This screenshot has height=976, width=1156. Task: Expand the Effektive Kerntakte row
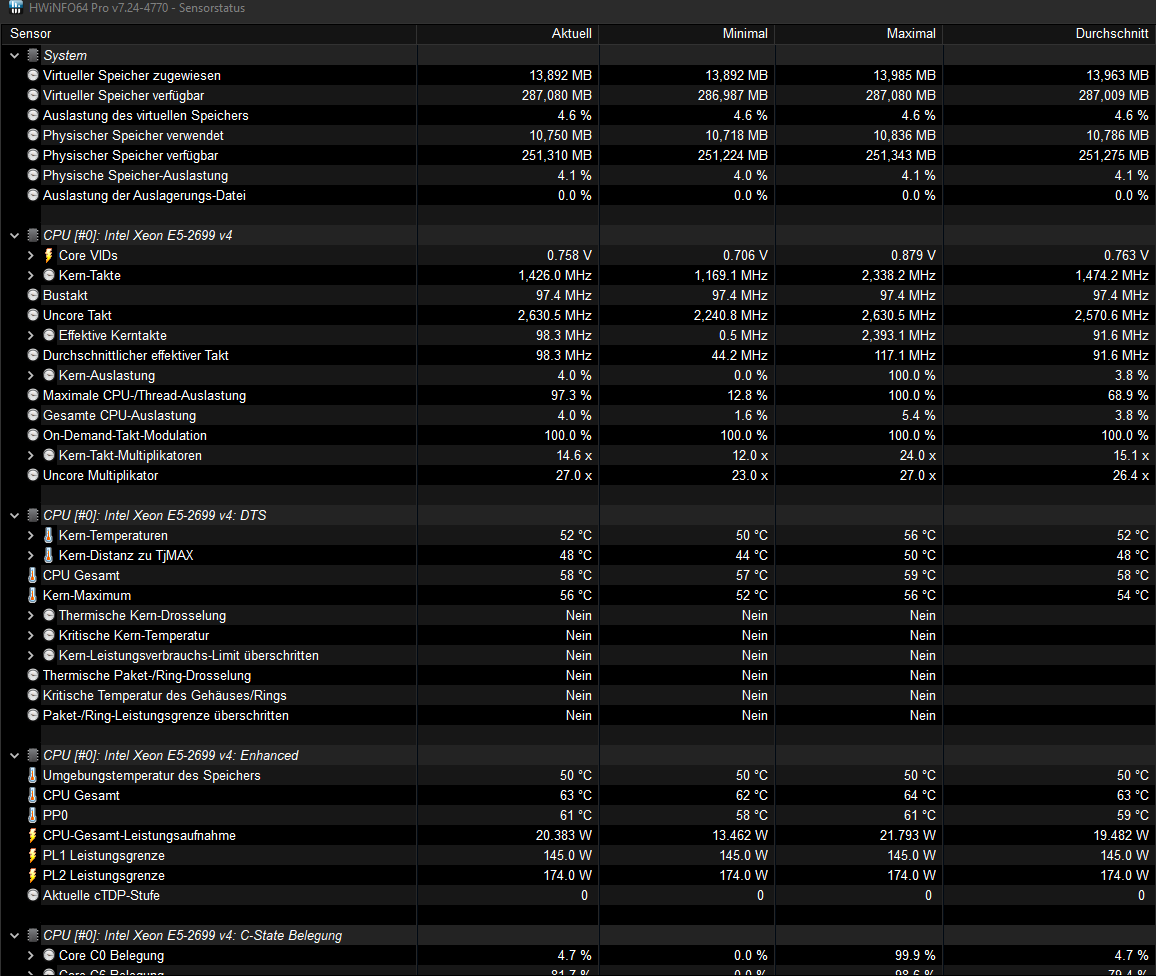click(x=31, y=335)
